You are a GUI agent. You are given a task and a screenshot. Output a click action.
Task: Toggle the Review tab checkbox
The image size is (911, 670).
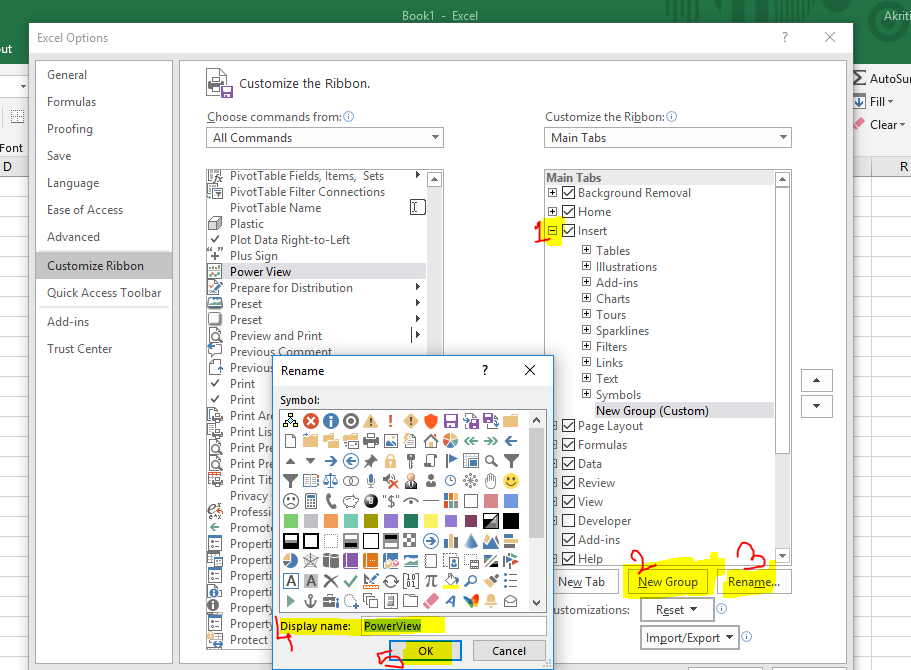569,483
